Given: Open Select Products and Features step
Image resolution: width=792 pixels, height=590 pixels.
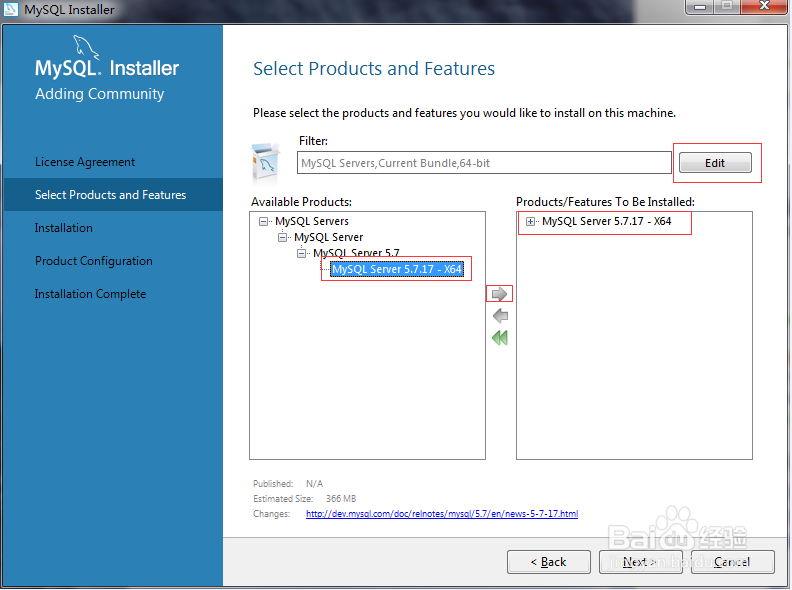Looking at the screenshot, I should pos(113,194).
